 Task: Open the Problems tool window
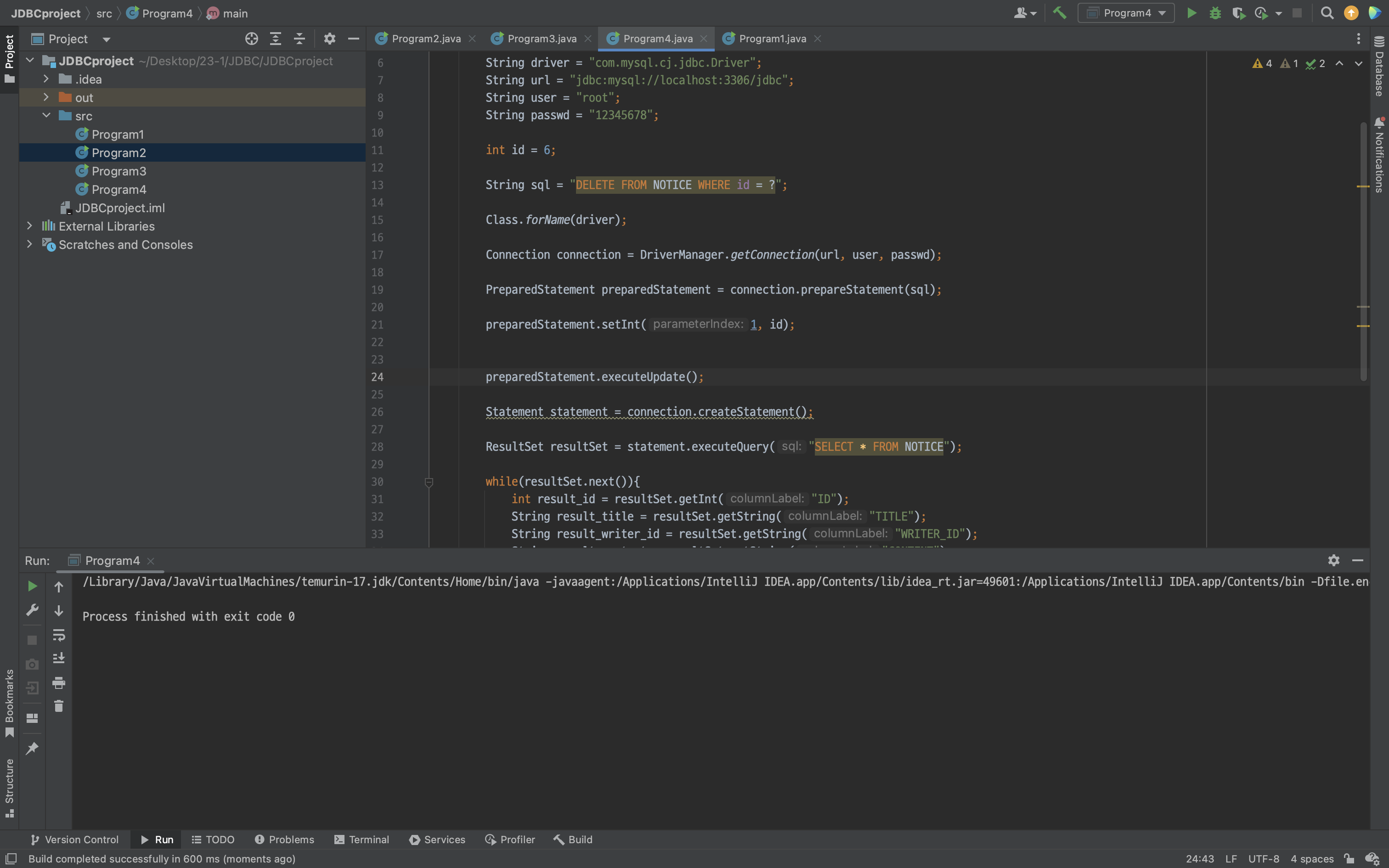coord(284,840)
